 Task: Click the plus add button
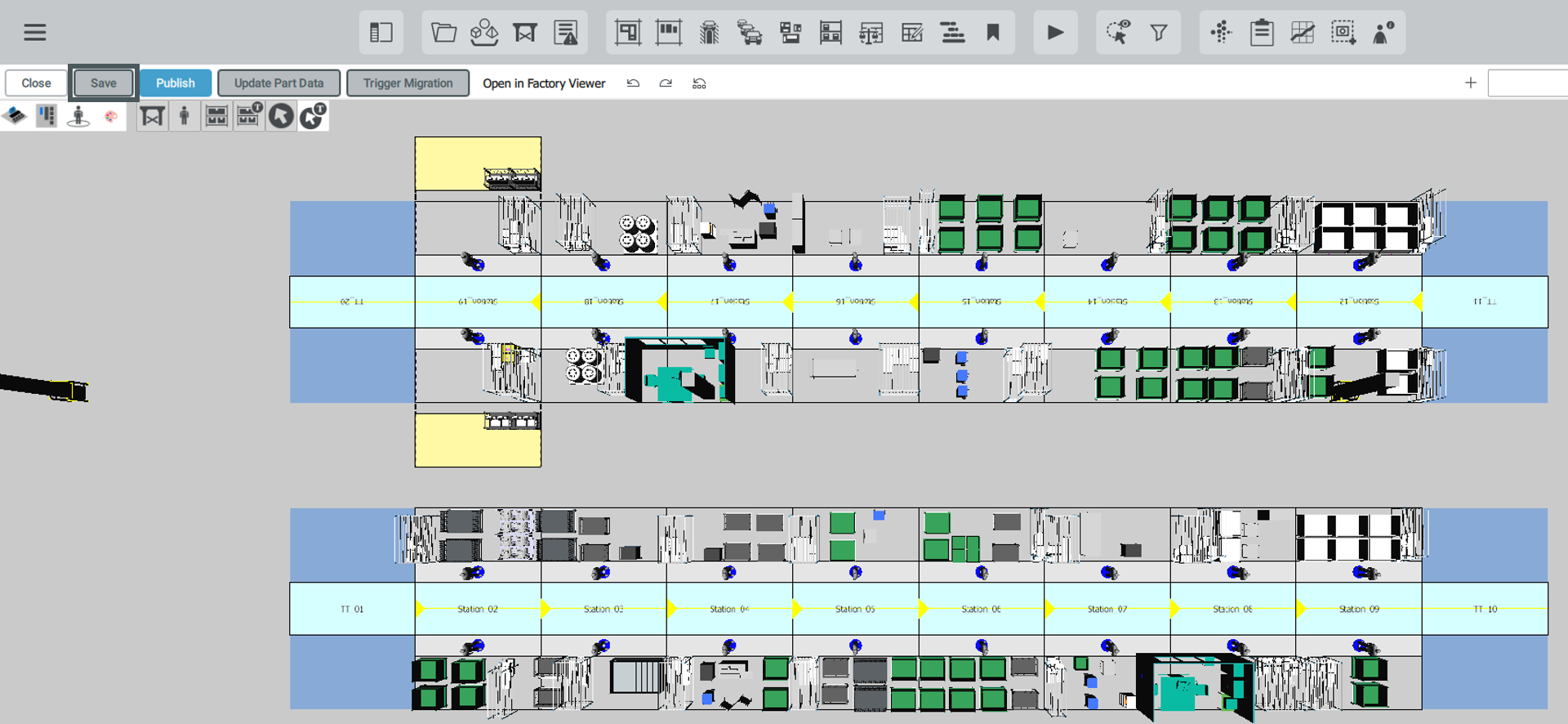pos(1470,83)
